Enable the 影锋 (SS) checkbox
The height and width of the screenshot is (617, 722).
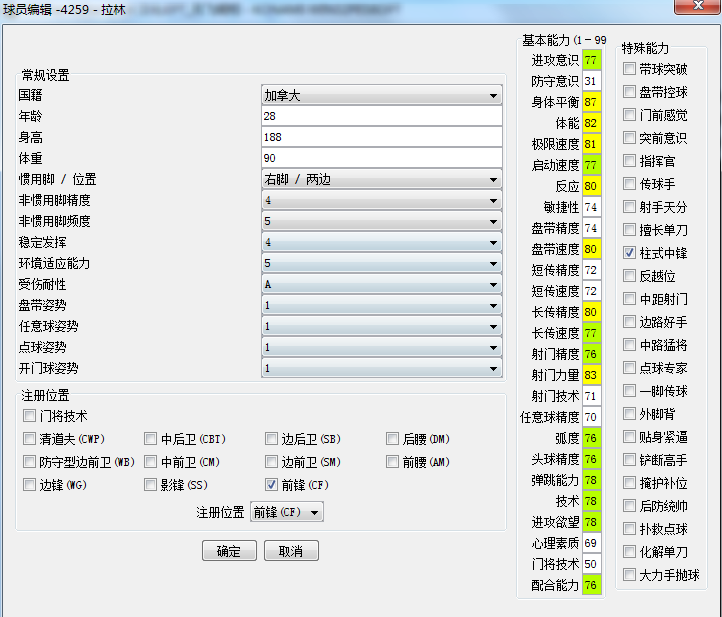pos(151,484)
